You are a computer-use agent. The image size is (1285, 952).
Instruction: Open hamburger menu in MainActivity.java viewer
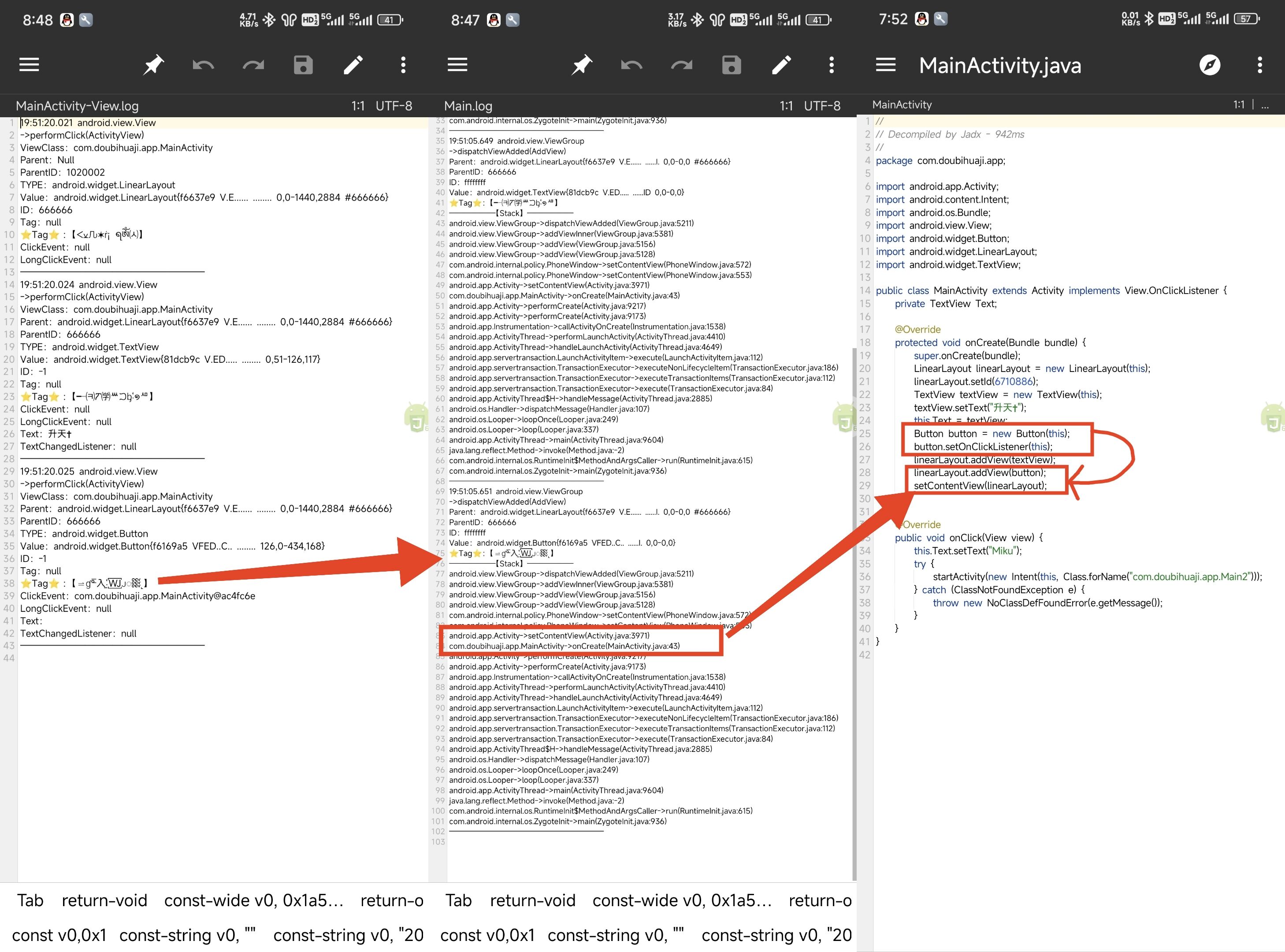pos(886,64)
